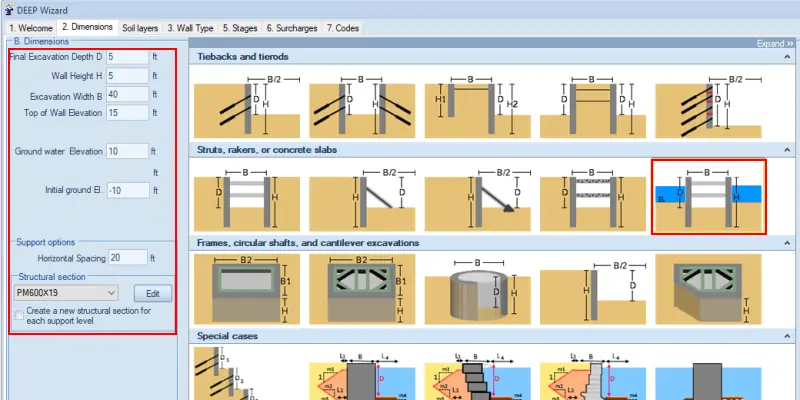Select four-level tieback B/2 template
This screenshot has height=400, width=800.
pyautogui.click(x=708, y=107)
